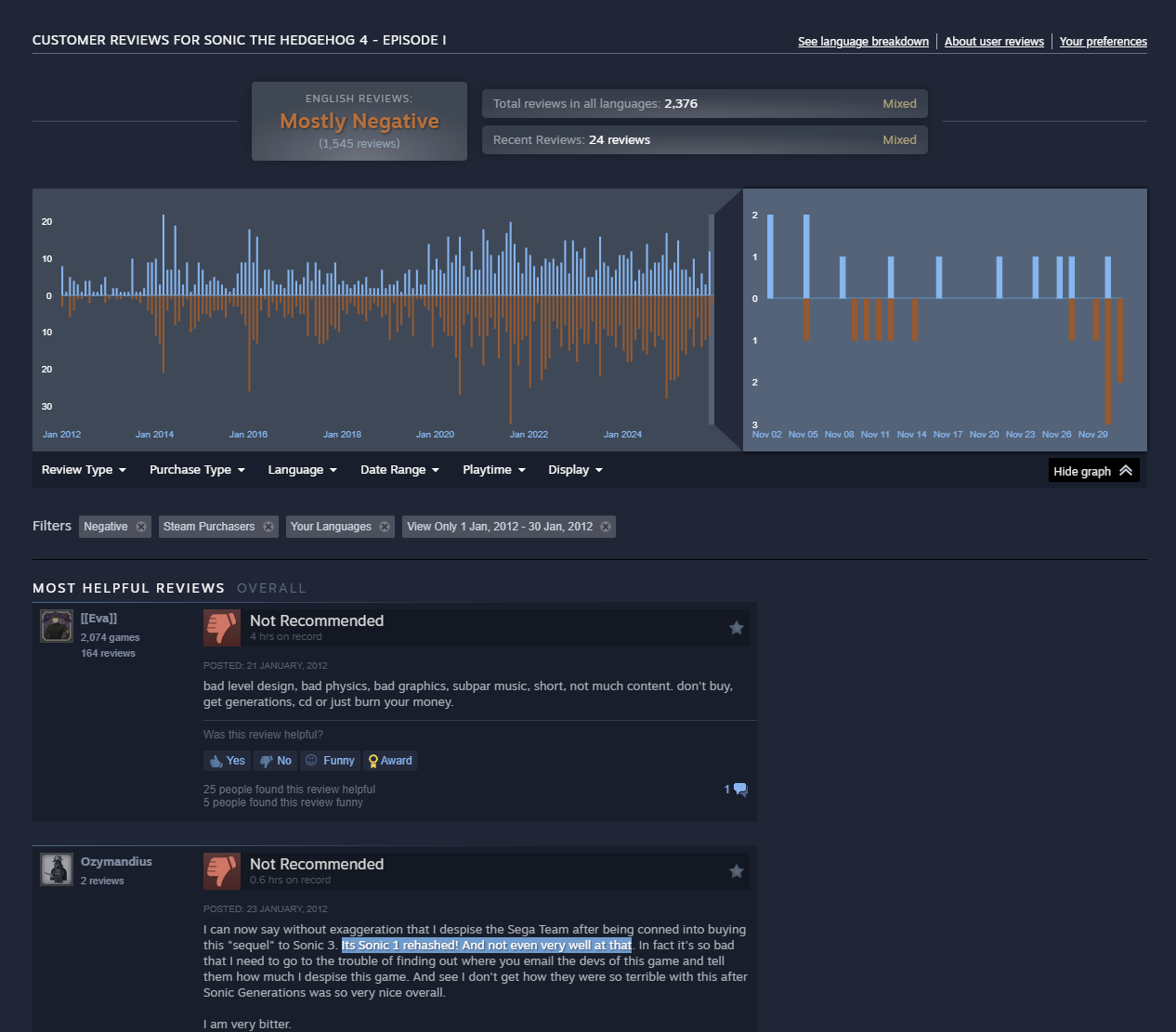Click the Nov 29 label on recent graph

pyautogui.click(x=1093, y=435)
